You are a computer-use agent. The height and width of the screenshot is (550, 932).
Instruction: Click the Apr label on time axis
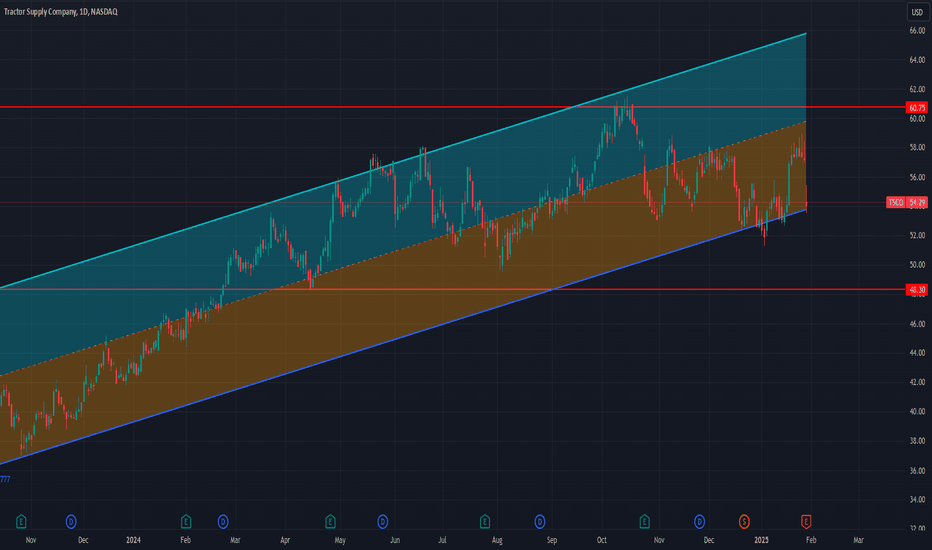[x=285, y=540]
